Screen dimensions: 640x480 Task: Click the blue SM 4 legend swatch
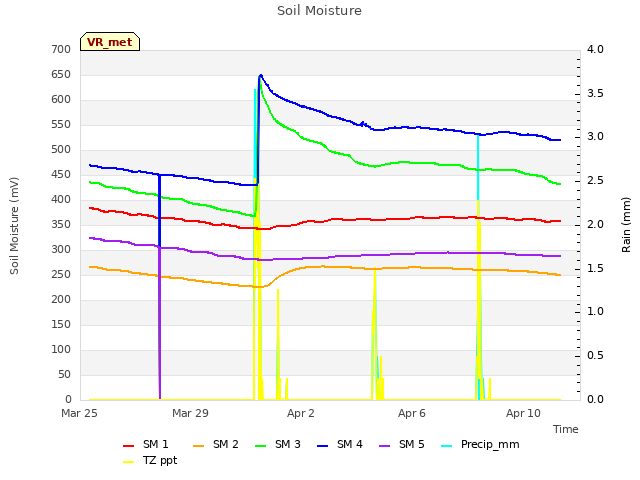click(x=322, y=446)
